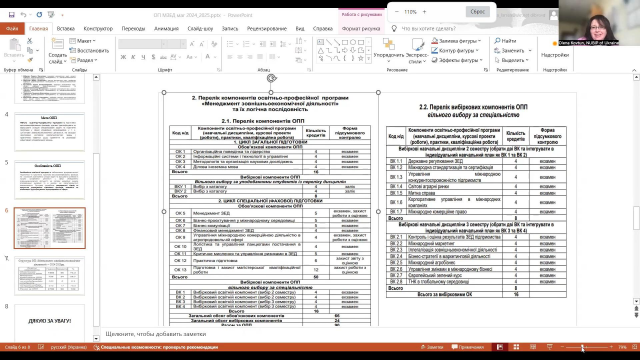The width and height of the screenshot is (640, 360).
Task: Open Express Styles gallery icon
Action: tap(418, 44)
